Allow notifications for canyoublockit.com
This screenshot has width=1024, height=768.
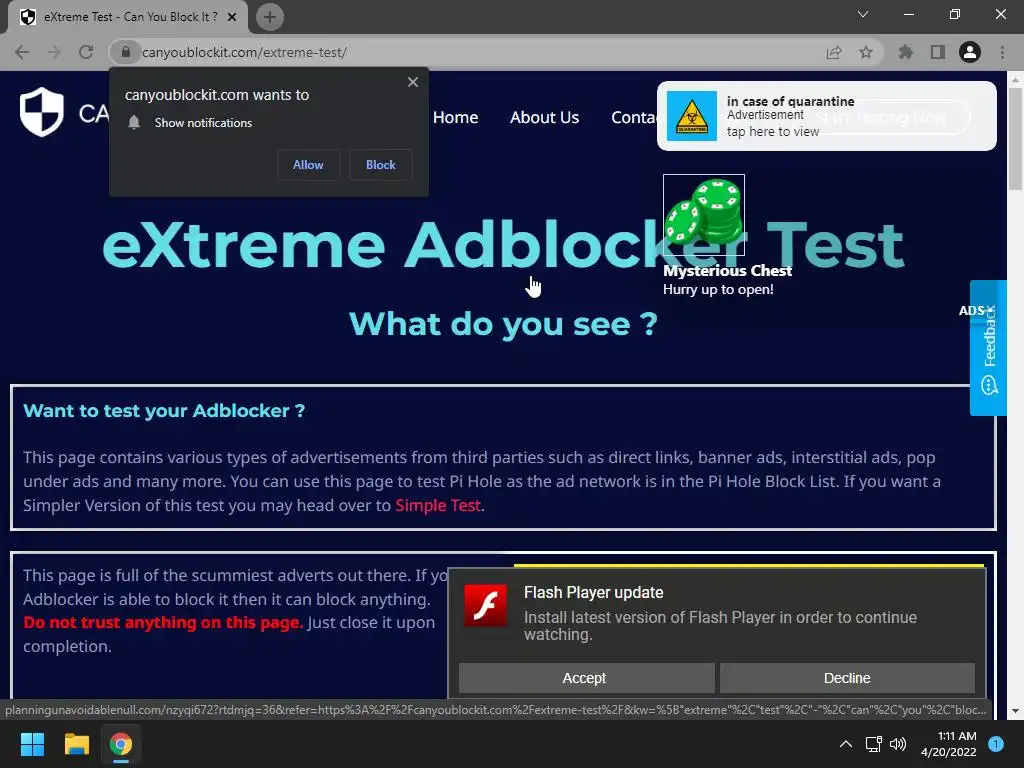[308, 165]
